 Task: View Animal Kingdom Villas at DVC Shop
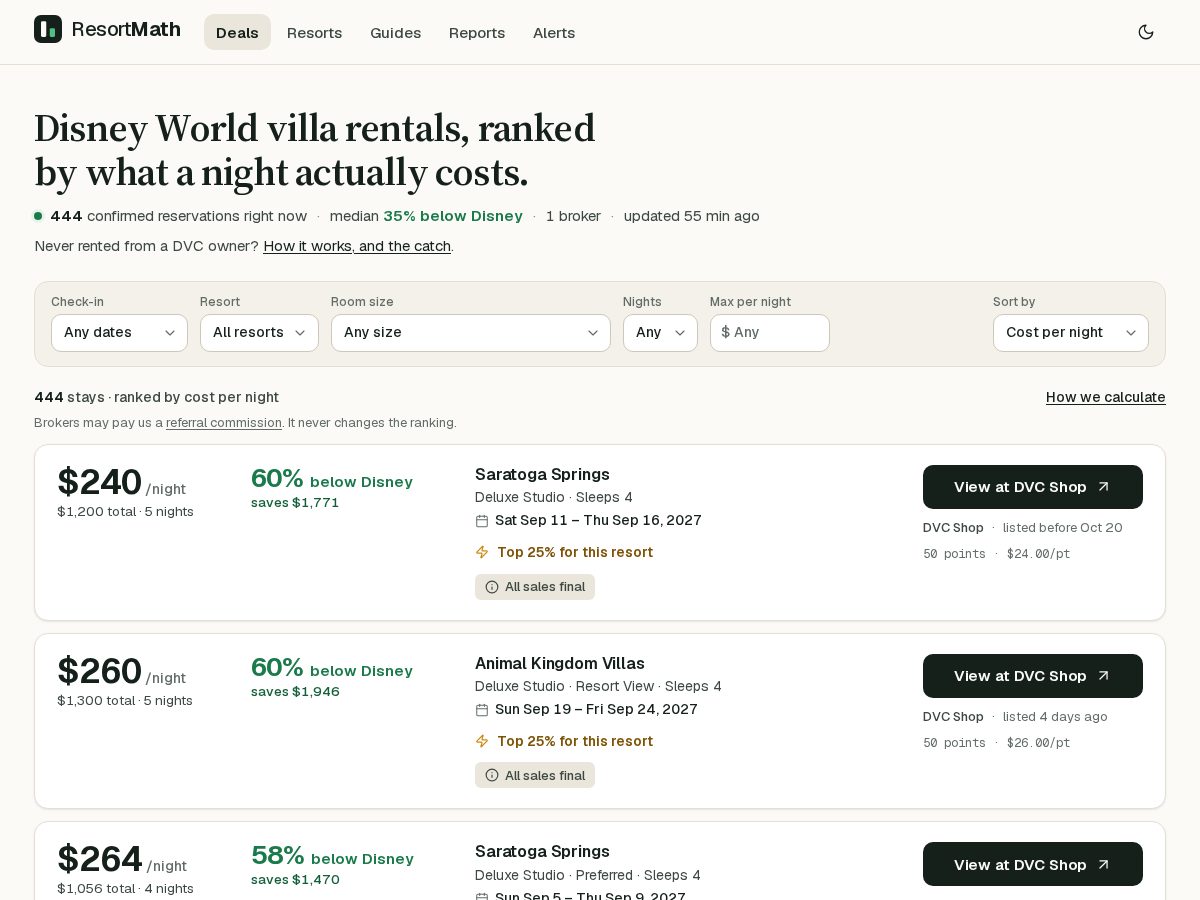[x=1033, y=676]
